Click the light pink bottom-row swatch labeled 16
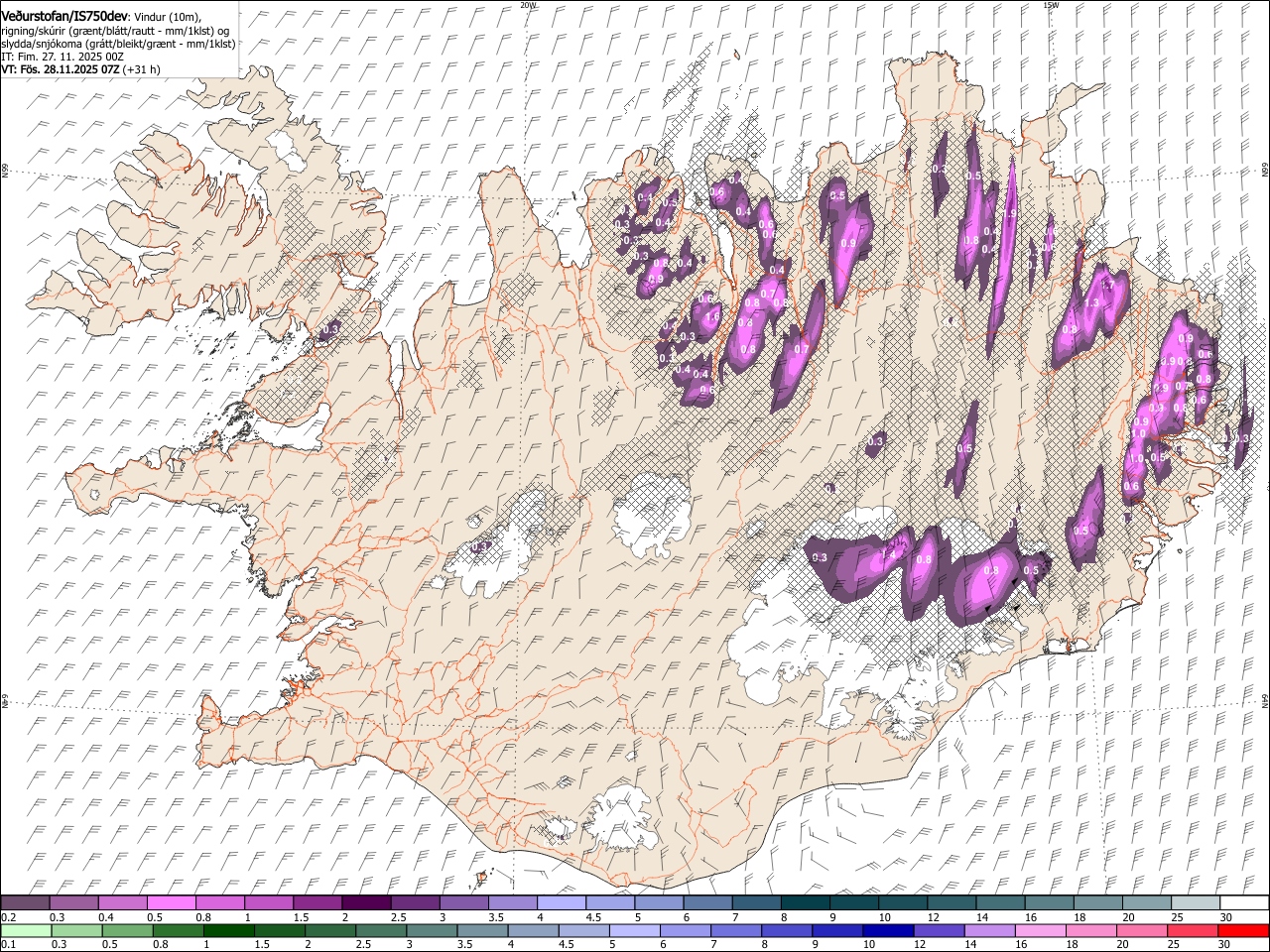The width and height of the screenshot is (1270, 952). tap(1039, 931)
